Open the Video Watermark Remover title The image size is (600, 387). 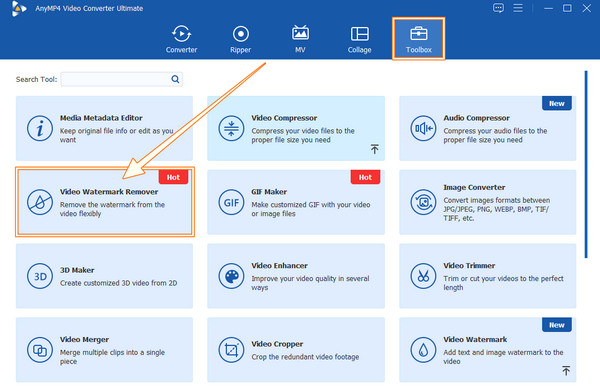pyautogui.click(x=109, y=192)
